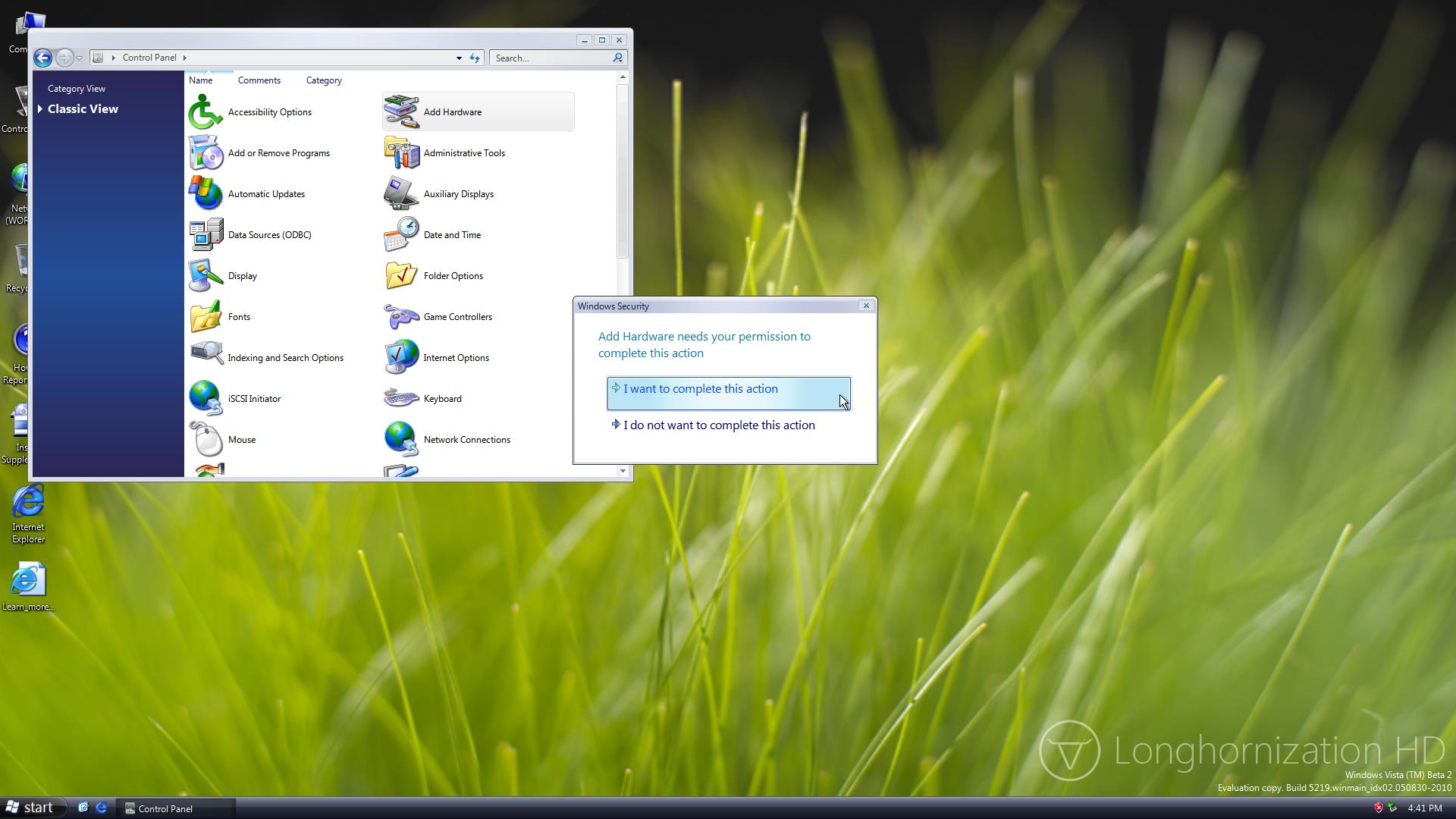Choose I do not want to complete this action
1456x819 pixels.
click(x=717, y=425)
